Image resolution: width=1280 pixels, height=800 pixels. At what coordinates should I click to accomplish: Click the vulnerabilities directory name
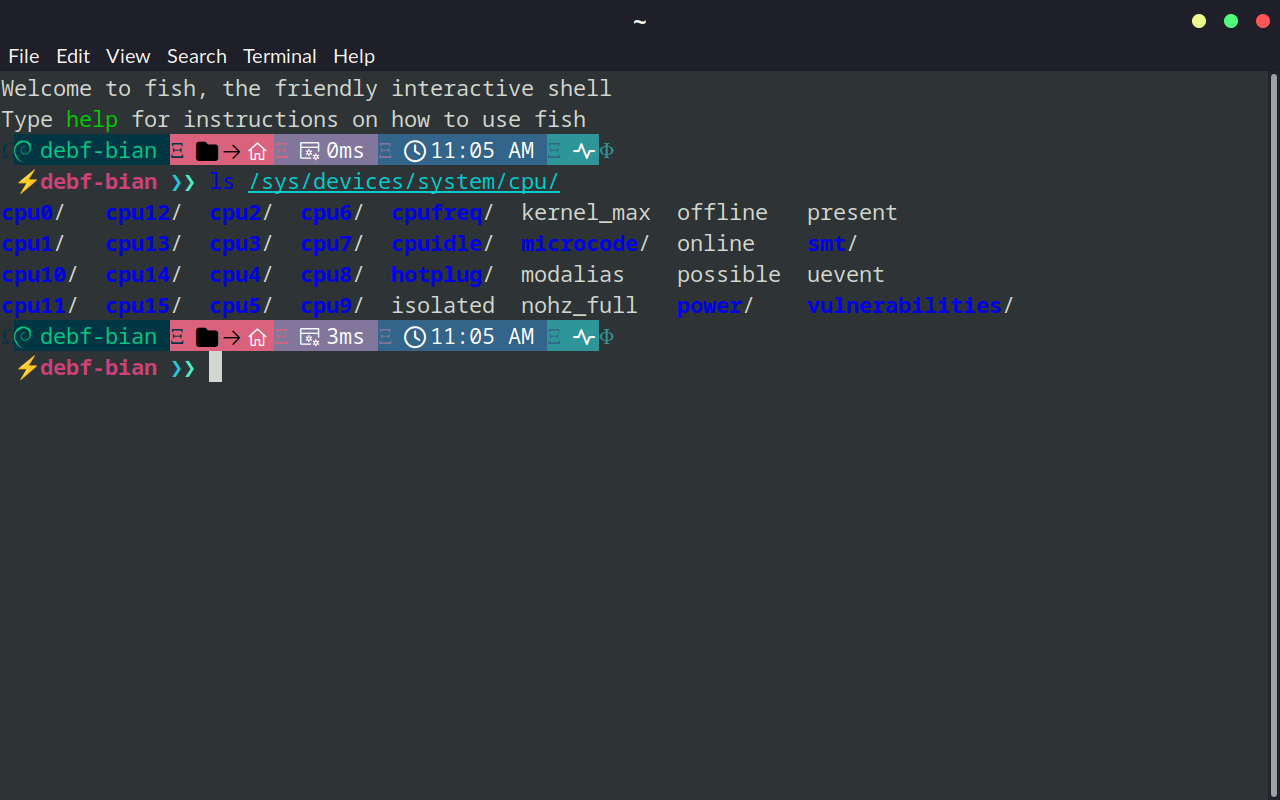click(x=904, y=306)
